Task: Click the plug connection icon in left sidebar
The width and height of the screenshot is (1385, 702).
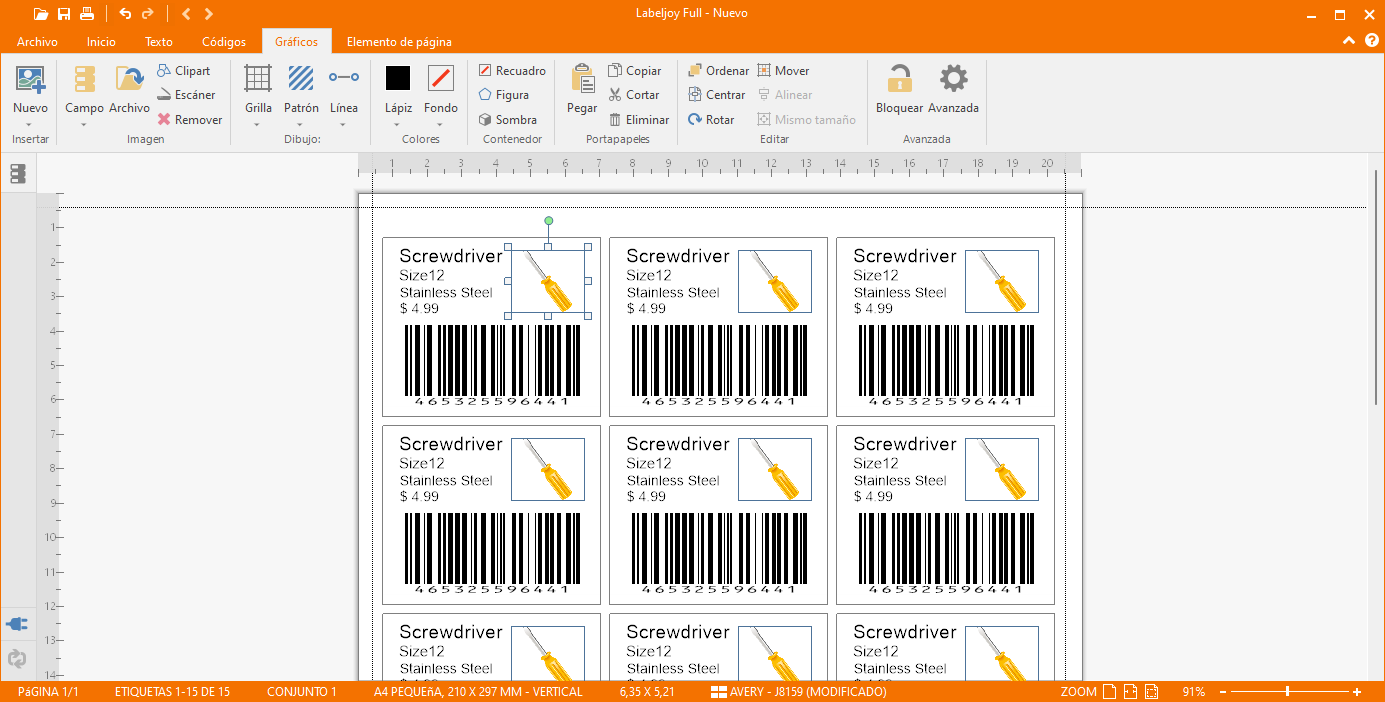Action: coord(18,624)
